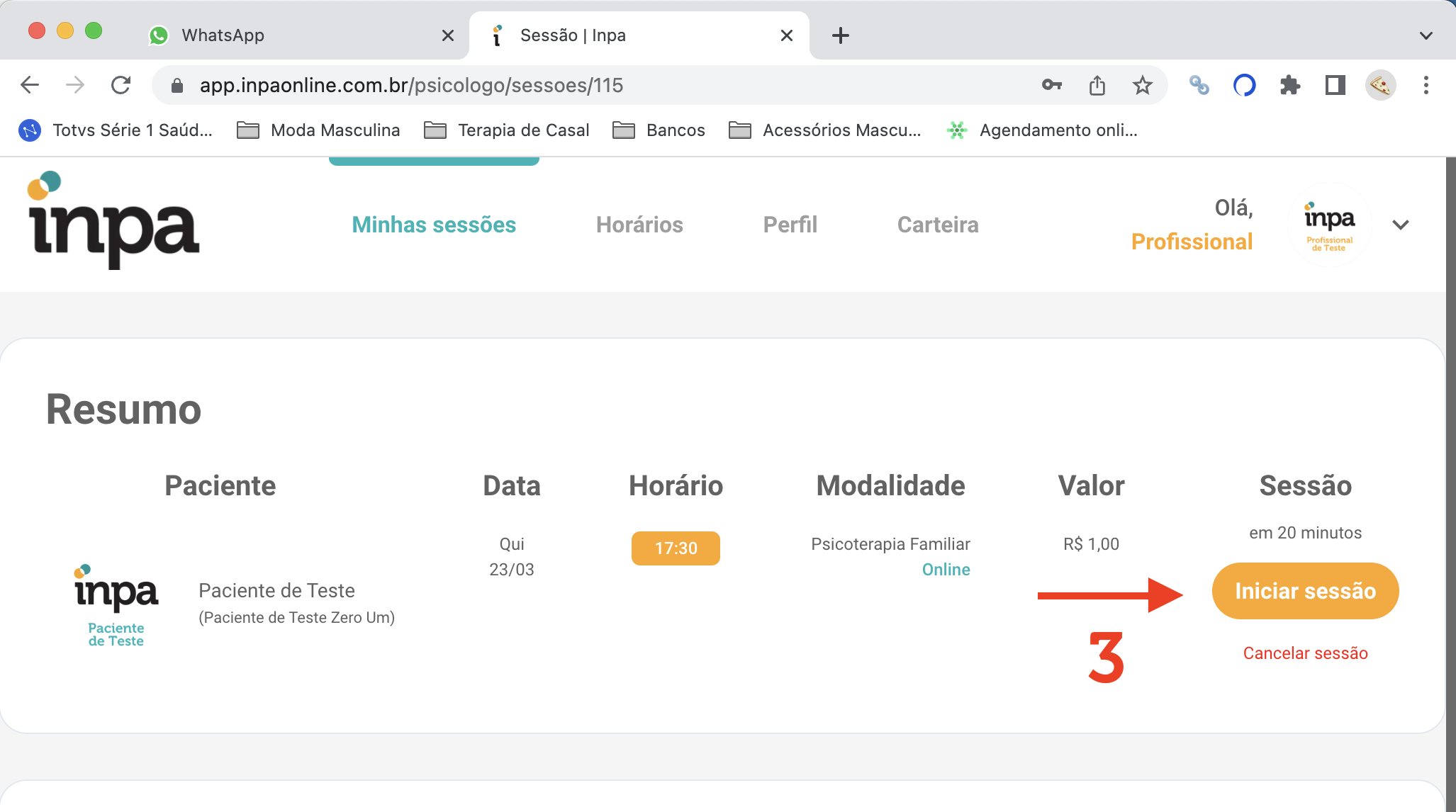The height and width of the screenshot is (812, 1456).
Task: Open the Bancos bookmark folder
Action: coord(659,130)
